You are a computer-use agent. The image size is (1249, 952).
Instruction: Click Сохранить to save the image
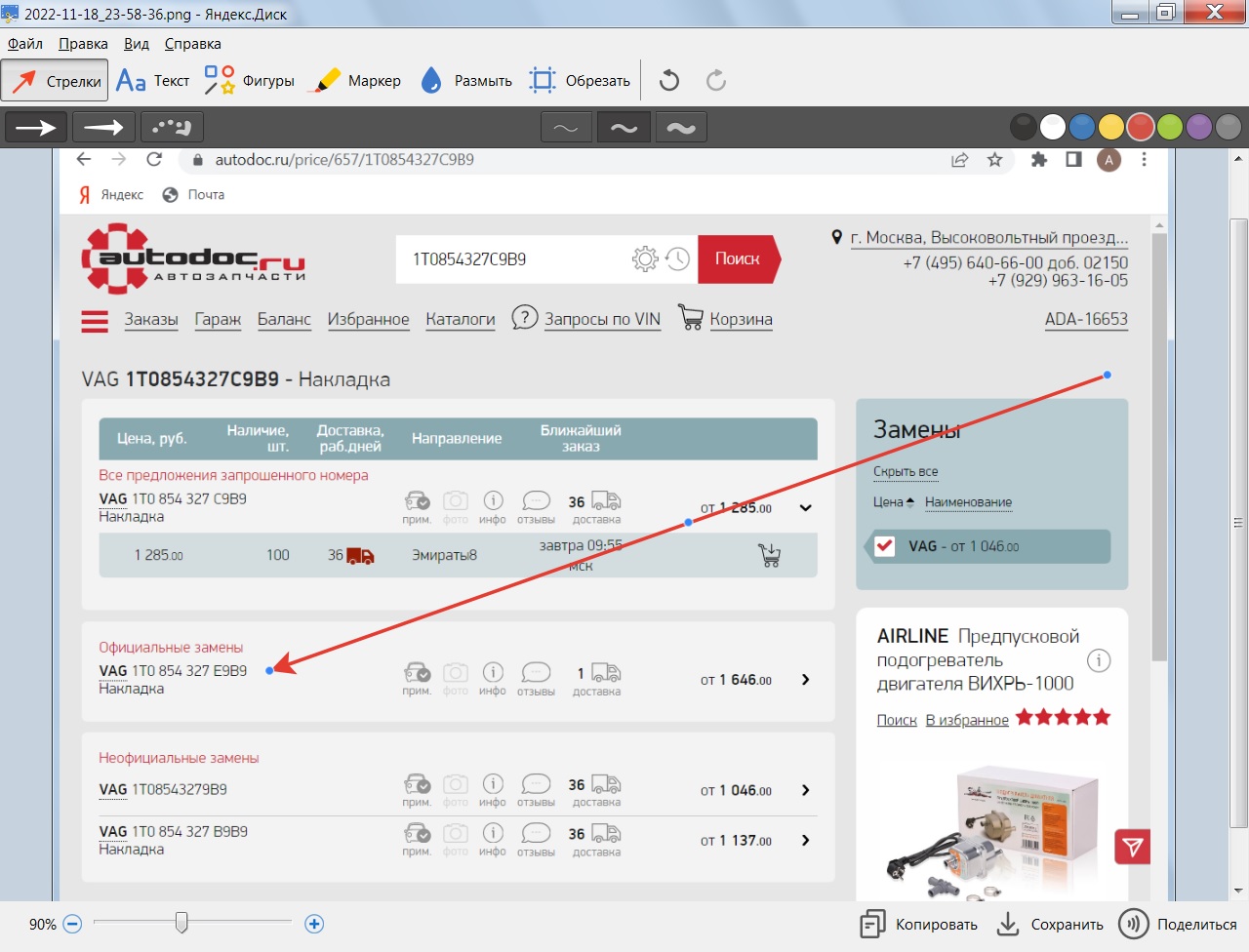(x=1050, y=925)
